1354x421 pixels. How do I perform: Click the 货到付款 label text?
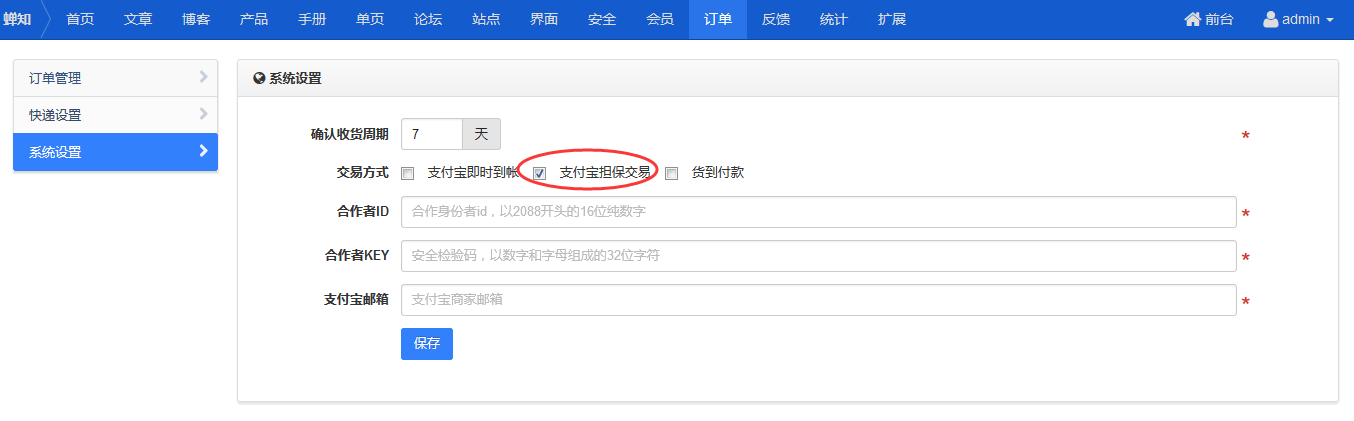(718, 173)
